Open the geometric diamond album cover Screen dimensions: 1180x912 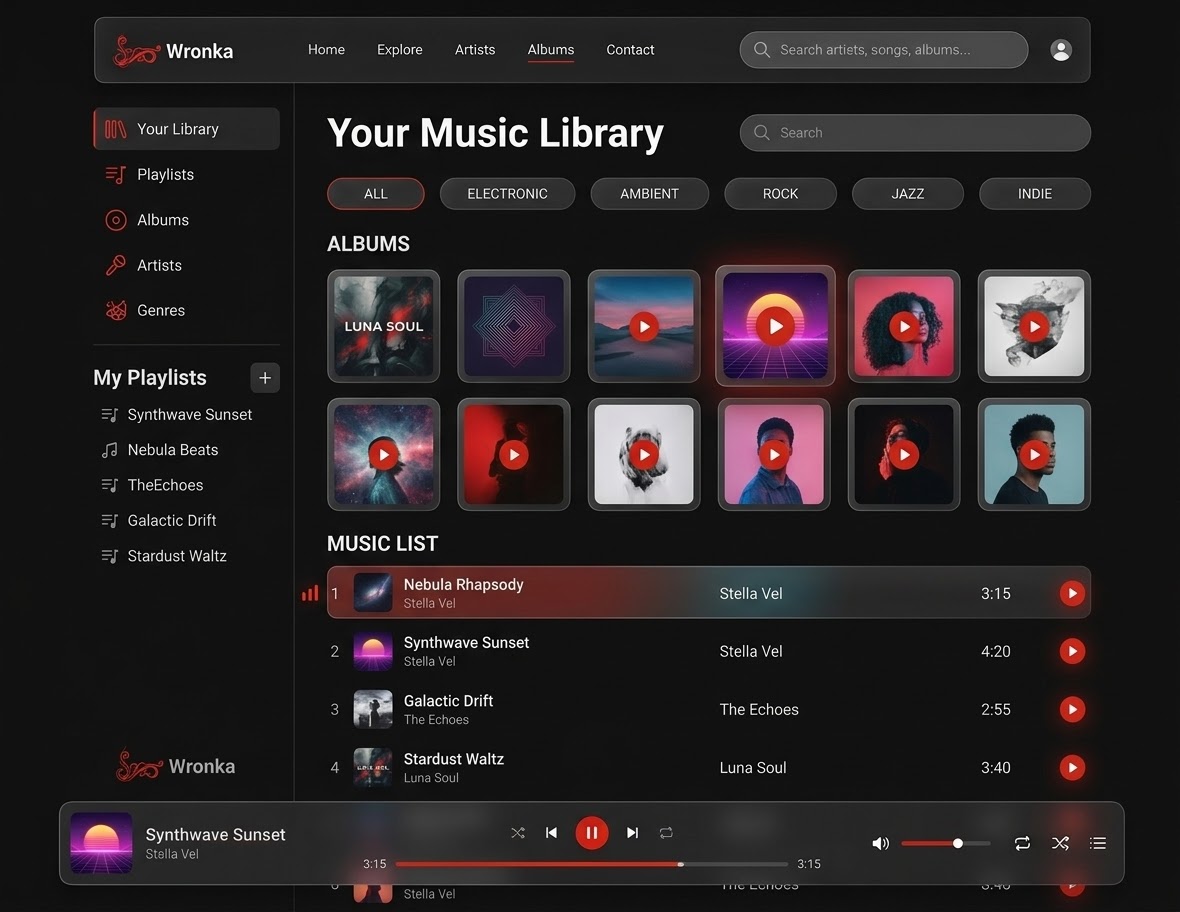coord(514,326)
